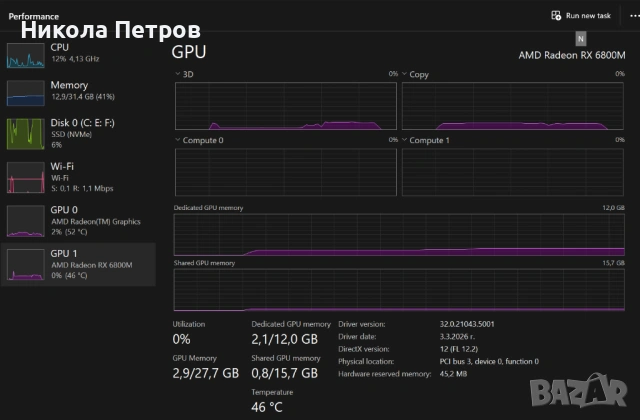The image size is (640, 420).
Task: Click the Performance page title
Action: (x=33, y=16)
